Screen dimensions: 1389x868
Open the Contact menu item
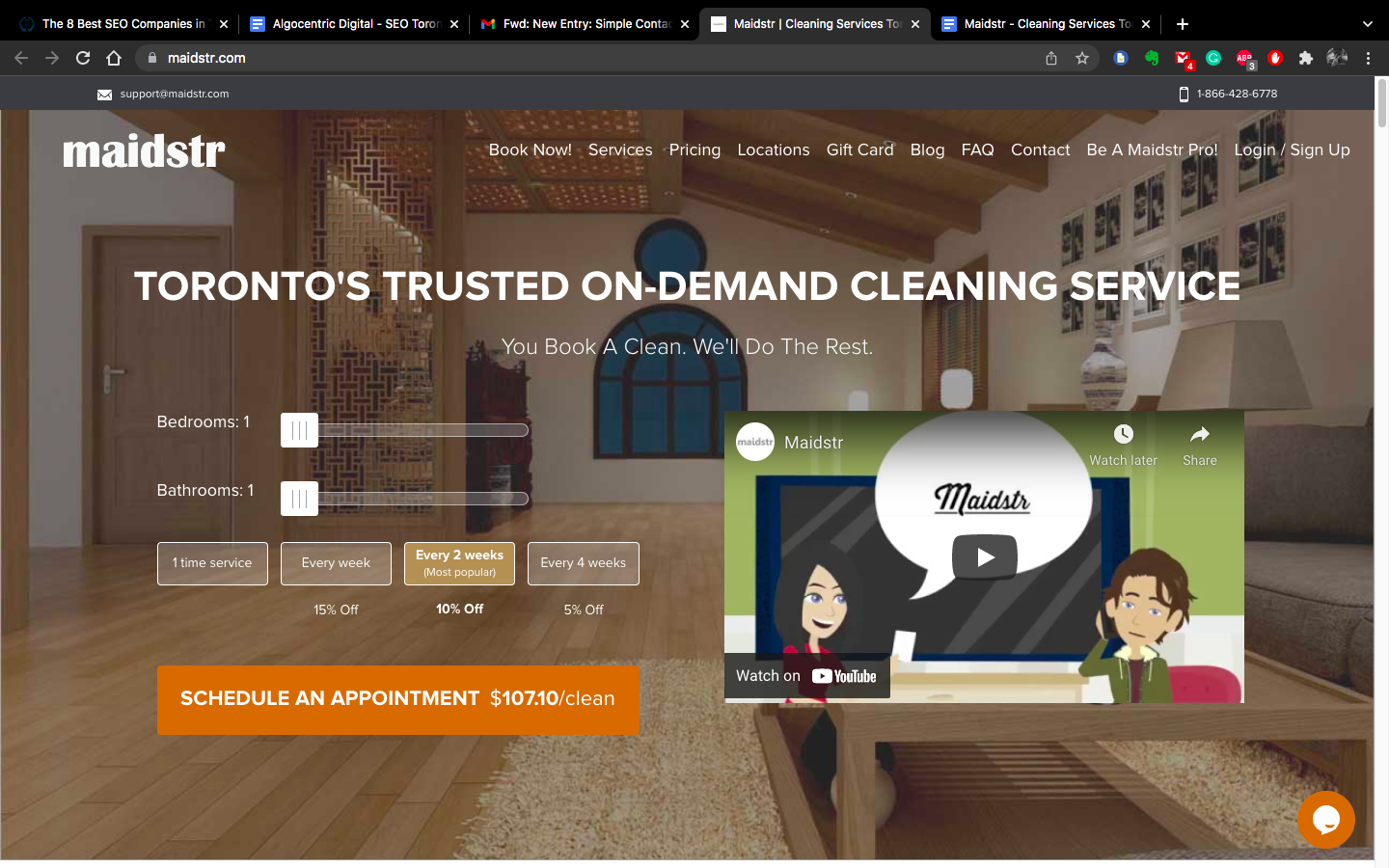pos(1040,149)
